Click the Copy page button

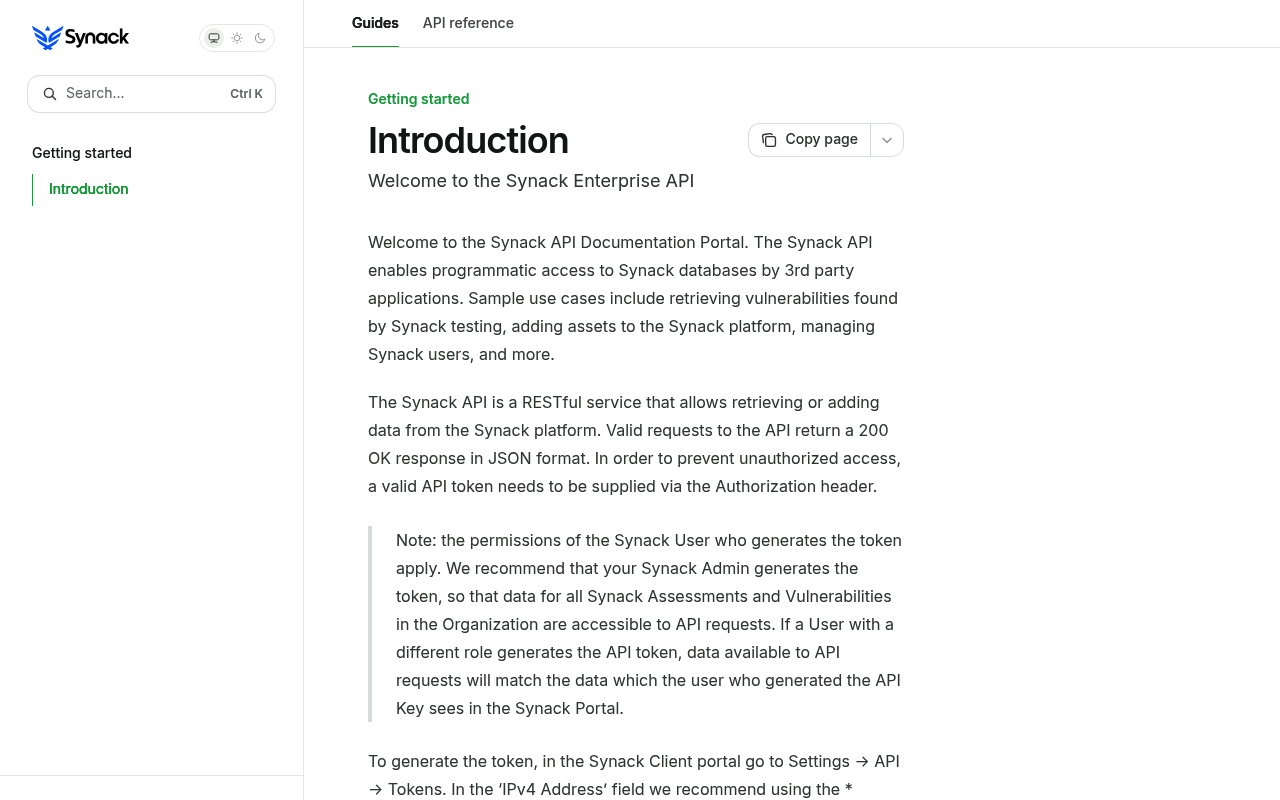(810, 140)
